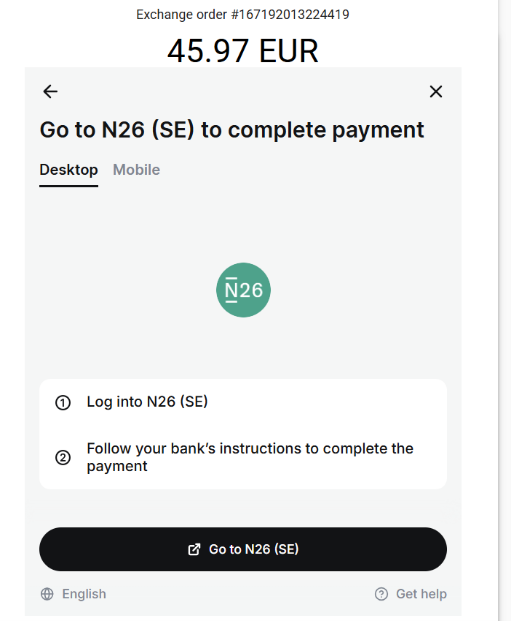The width and height of the screenshot is (511, 621).
Task: Open the English language selector
Action: [x=84, y=594]
